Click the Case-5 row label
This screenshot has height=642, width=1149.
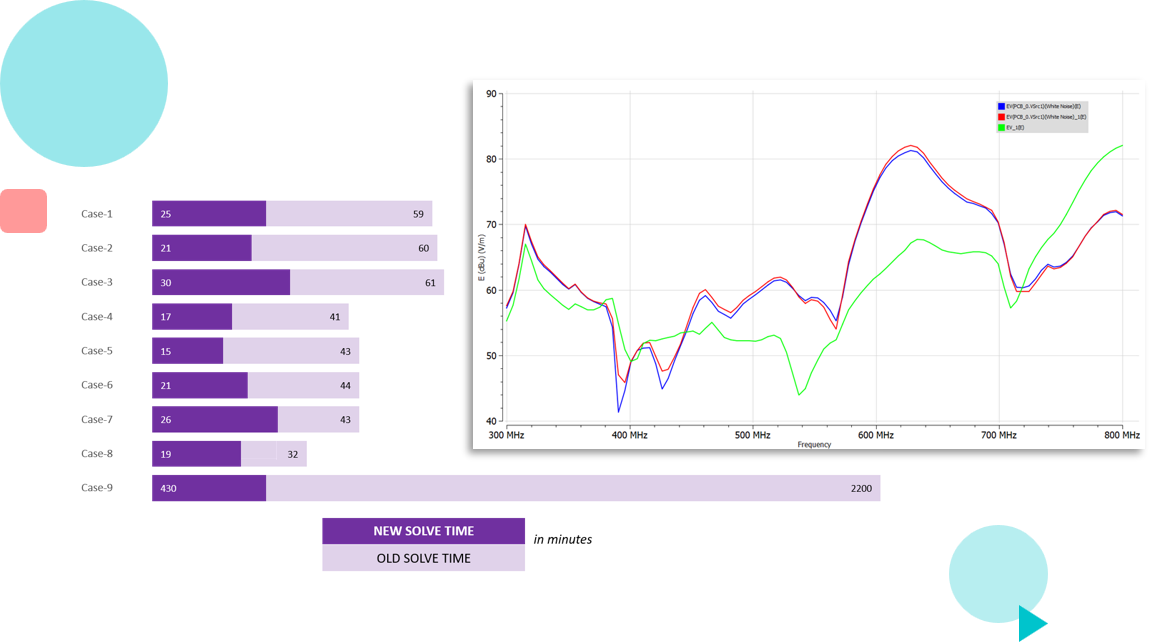click(x=97, y=351)
